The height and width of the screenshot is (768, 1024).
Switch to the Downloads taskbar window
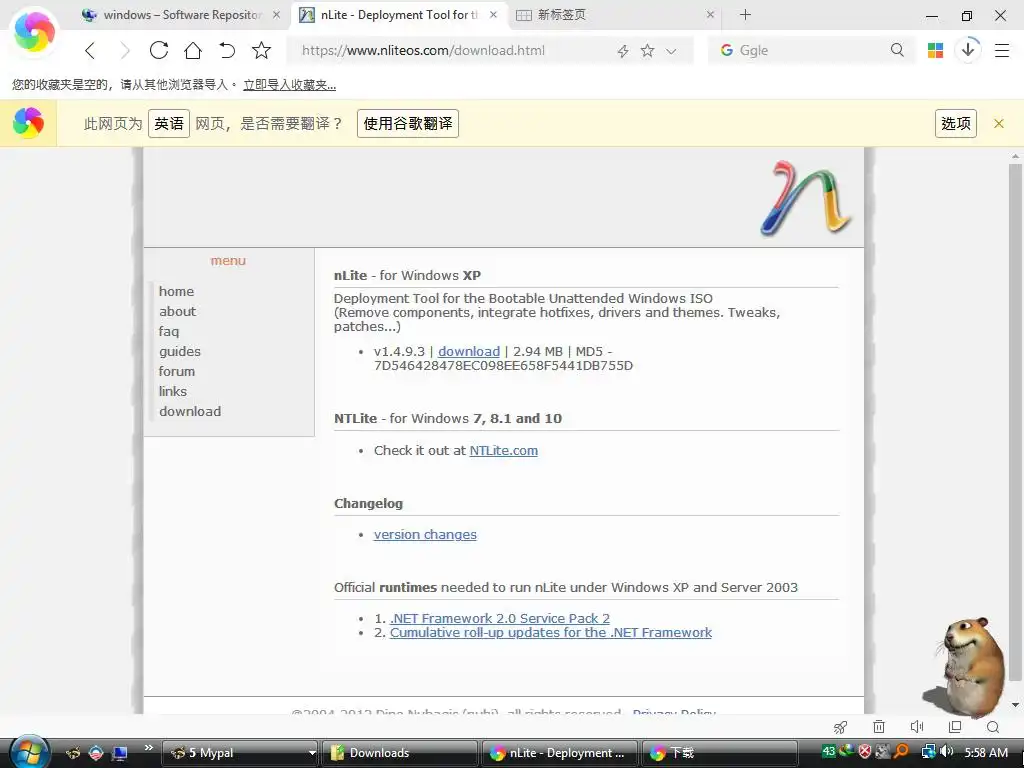click(399, 753)
